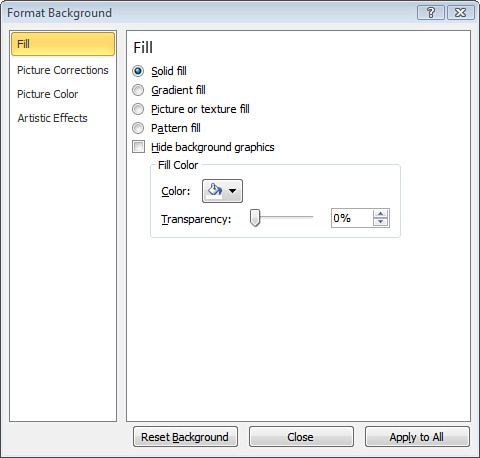Increase transparency with the up spinner arrow
The width and height of the screenshot is (480, 458).
(x=381, y=214)
